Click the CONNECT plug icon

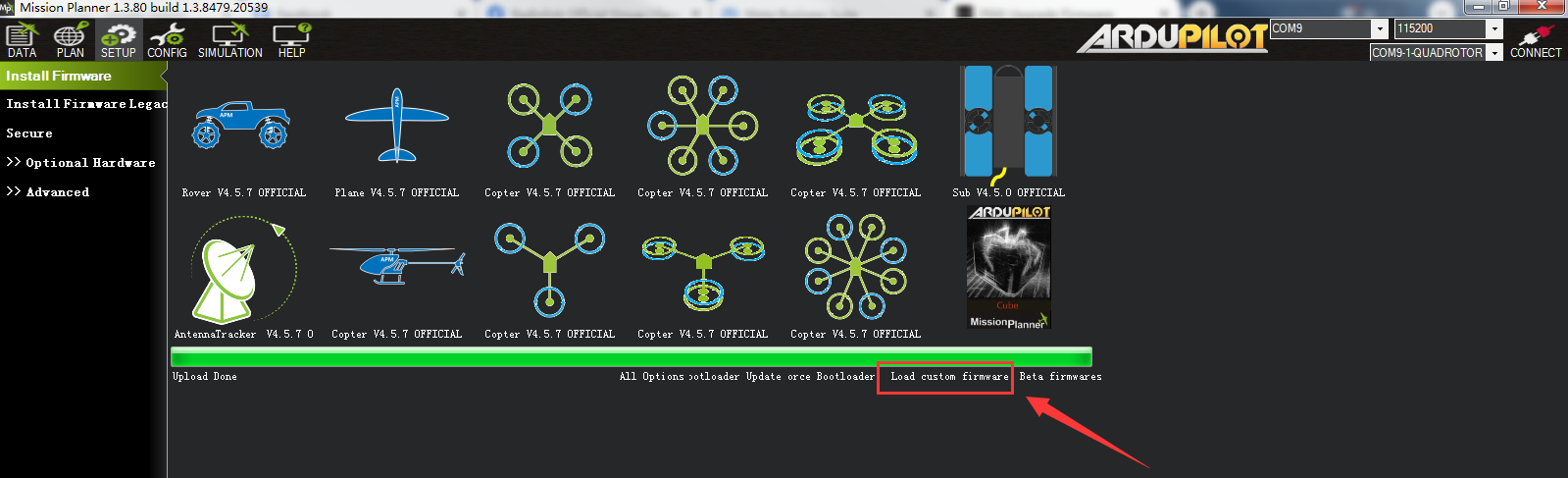[1535, 39]
